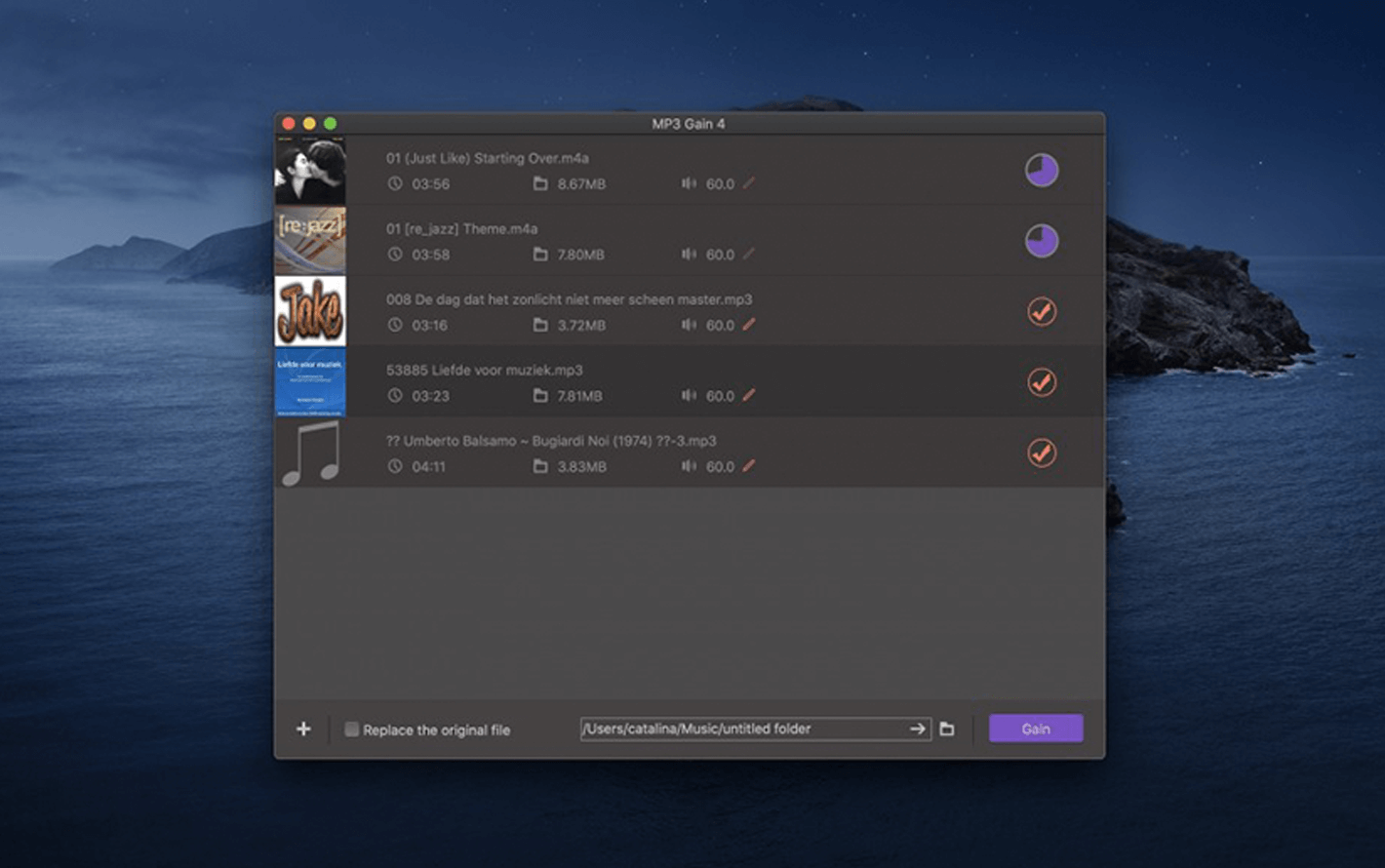This screenshot has width=1385, height=868.
Task: Select file name 01 (Just Like) Starting Over.m4a
Action: [488, 158]
